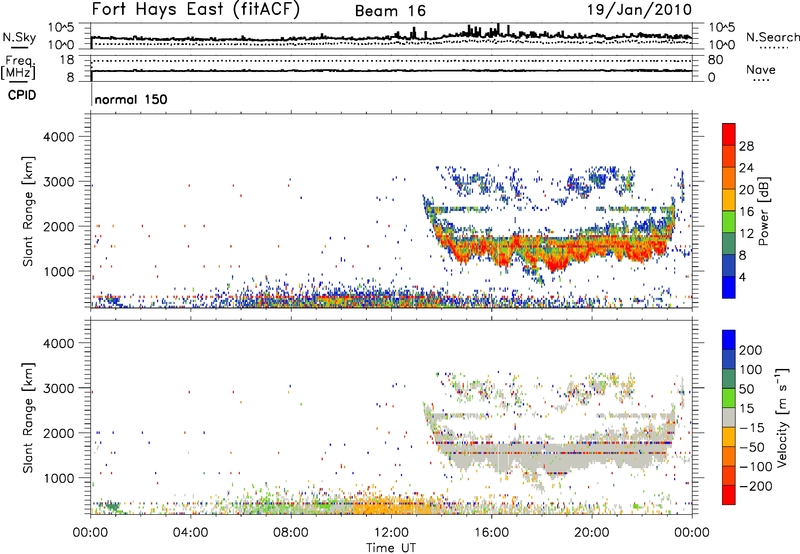This screenshot has height=554, width=800.
Task: Click 'Velocity [m s⁻¹]' color bar title
Action: tap(781, 417)
